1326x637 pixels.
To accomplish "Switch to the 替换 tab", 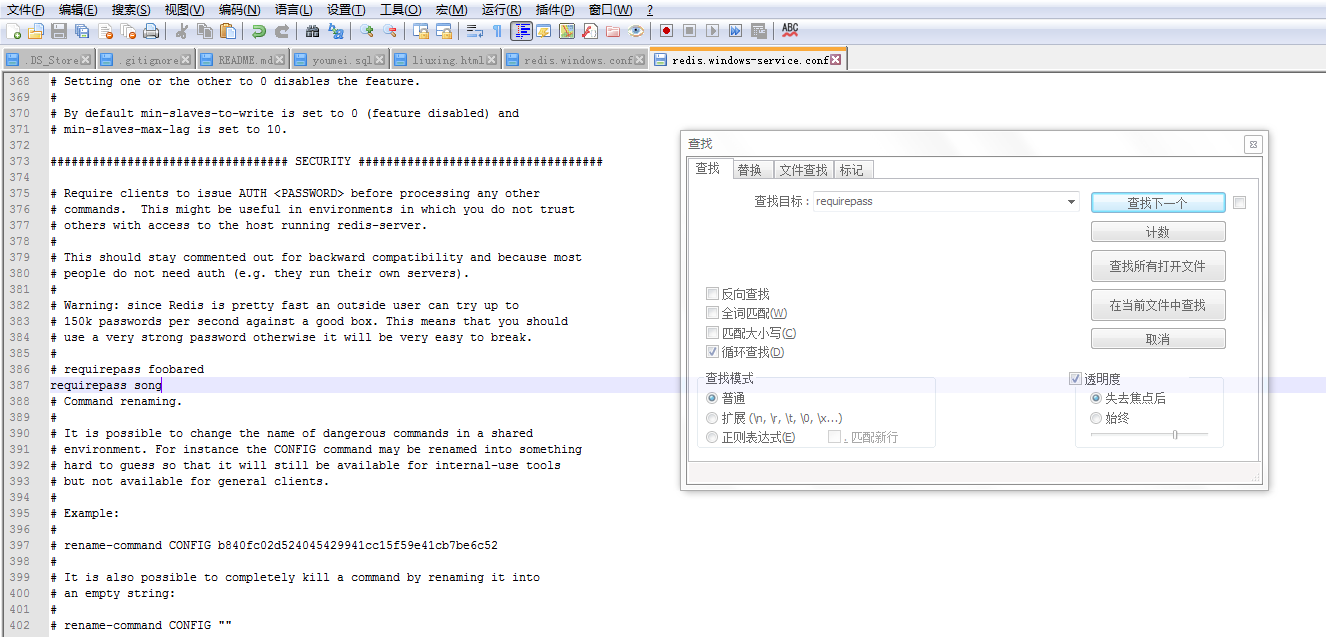I will [752, 169].
